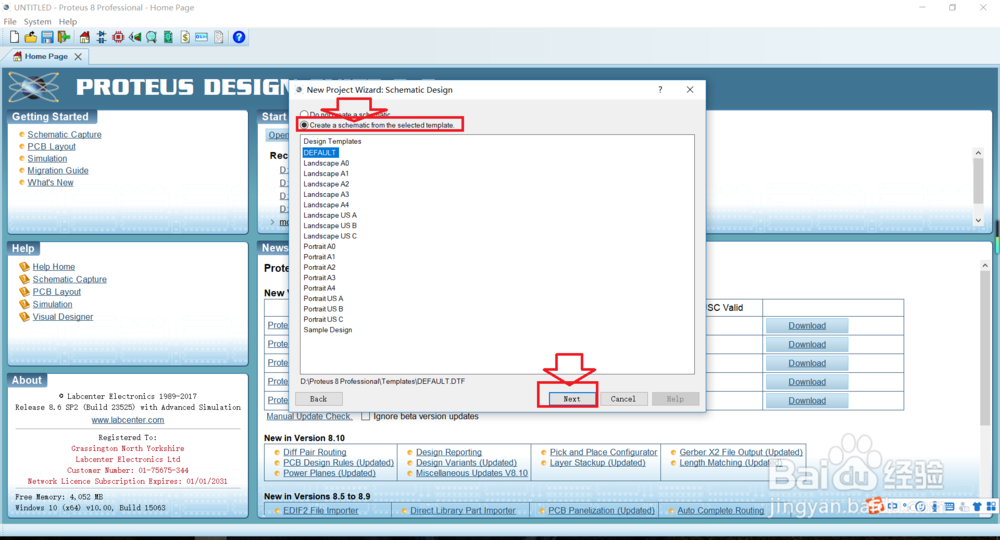Select the Landscape US B template

[330, 226]
